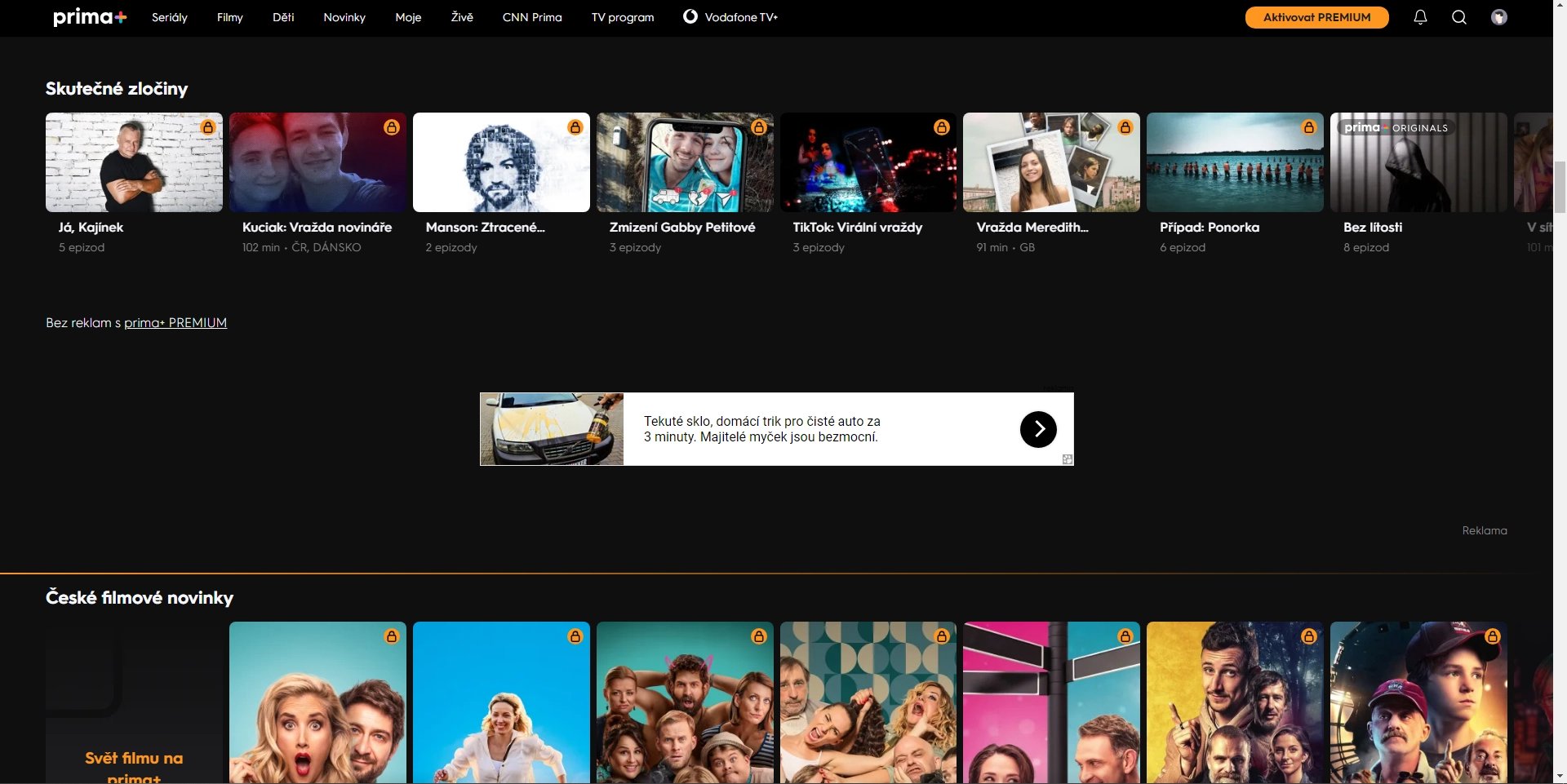Select the Bez lítosti Originals thumbnail

pos(1418,163)
